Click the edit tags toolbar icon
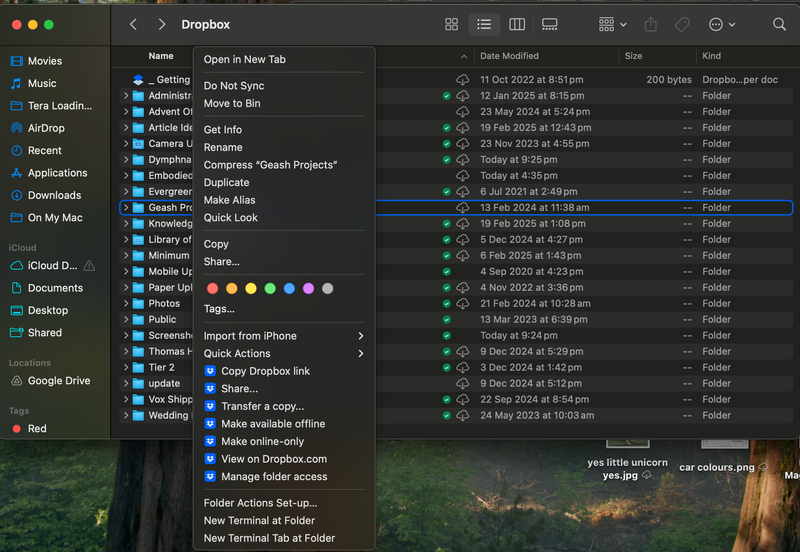 (682, 24)
